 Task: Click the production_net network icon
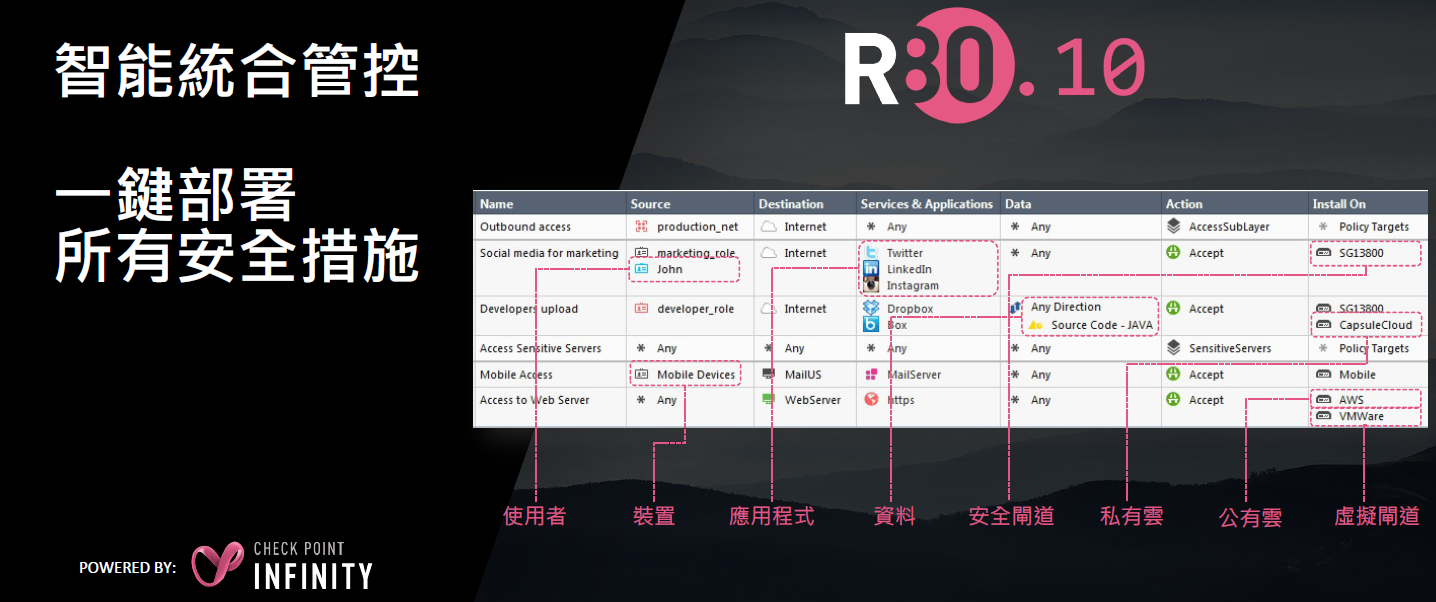click(x=641, y=227)
